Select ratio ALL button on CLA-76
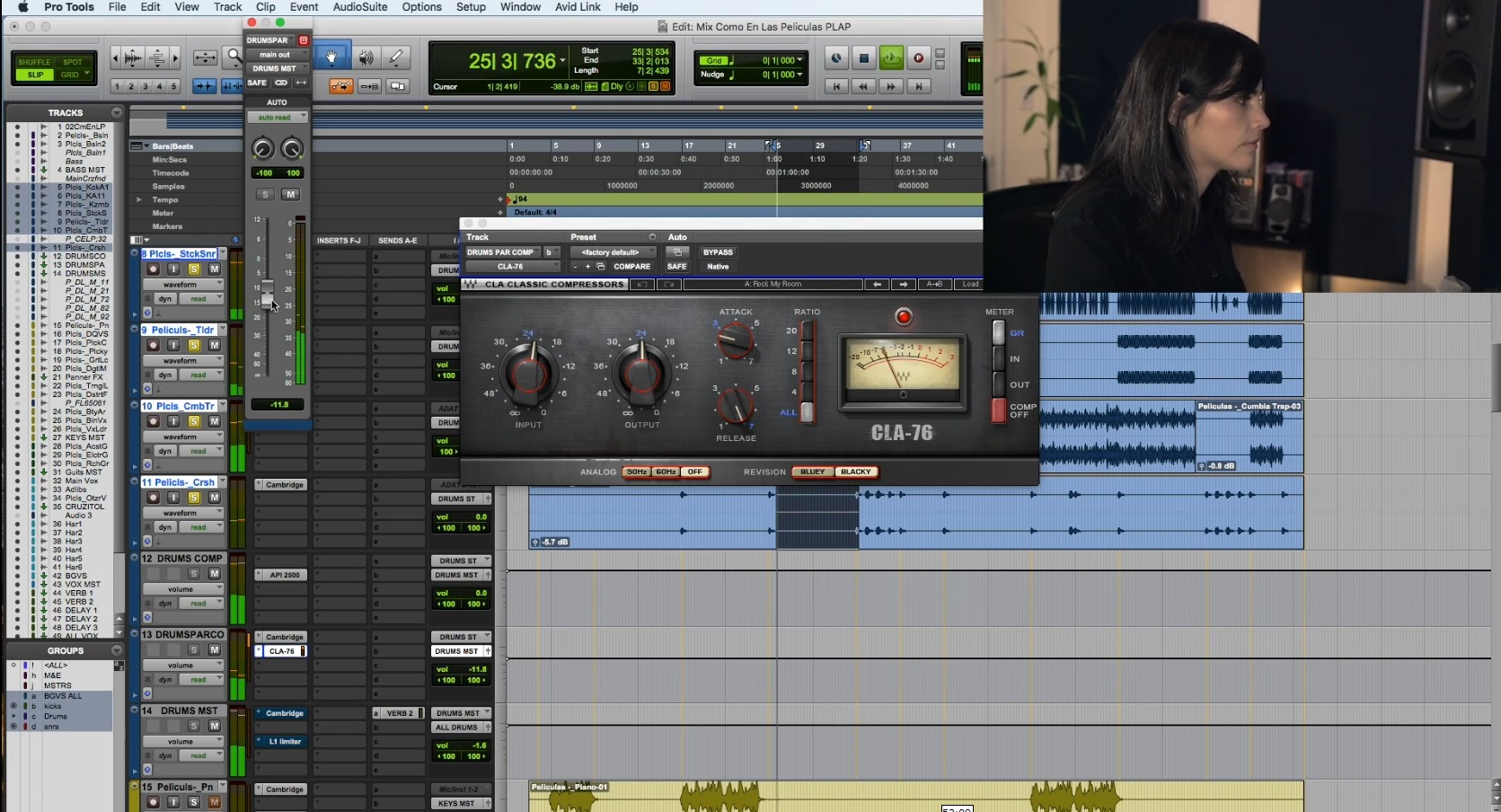Image resolution: width=1501 pixels, height=812 pixels. coord(807,411)
